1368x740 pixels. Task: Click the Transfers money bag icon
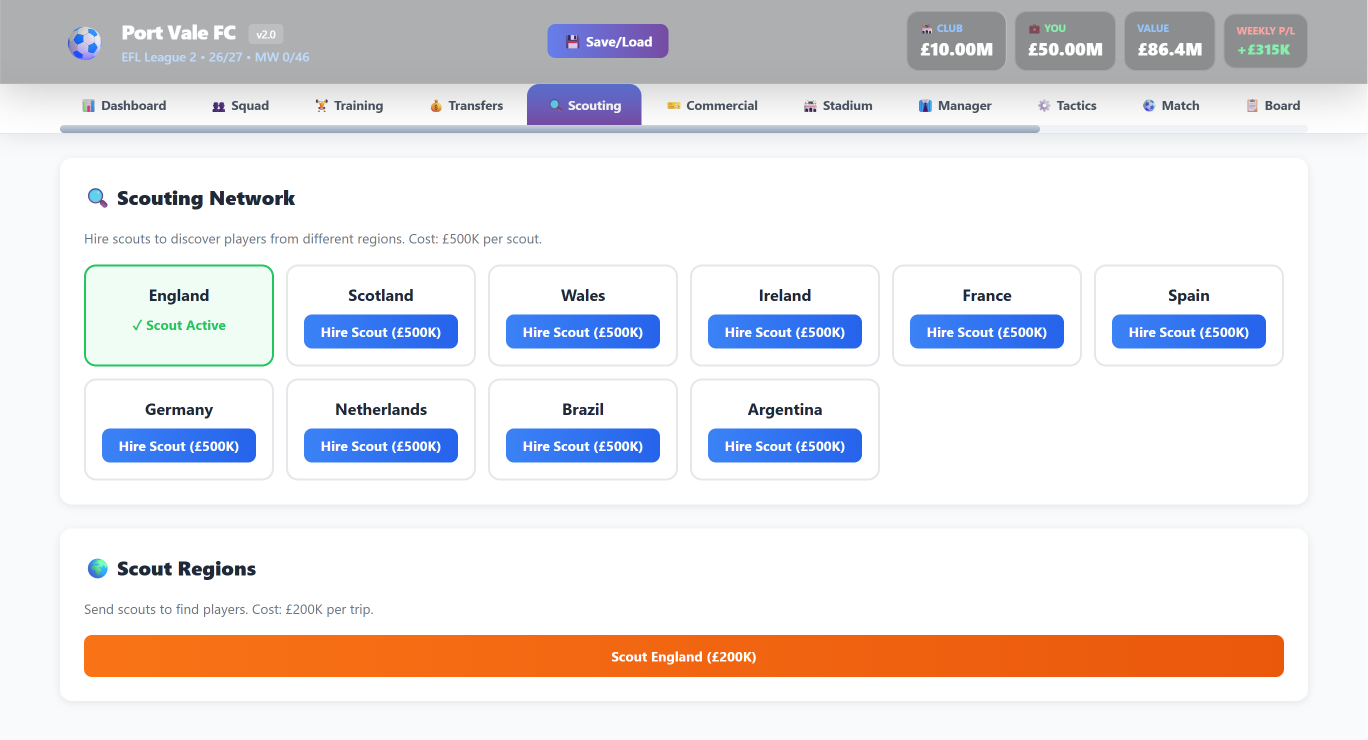(x=436, y=105)
